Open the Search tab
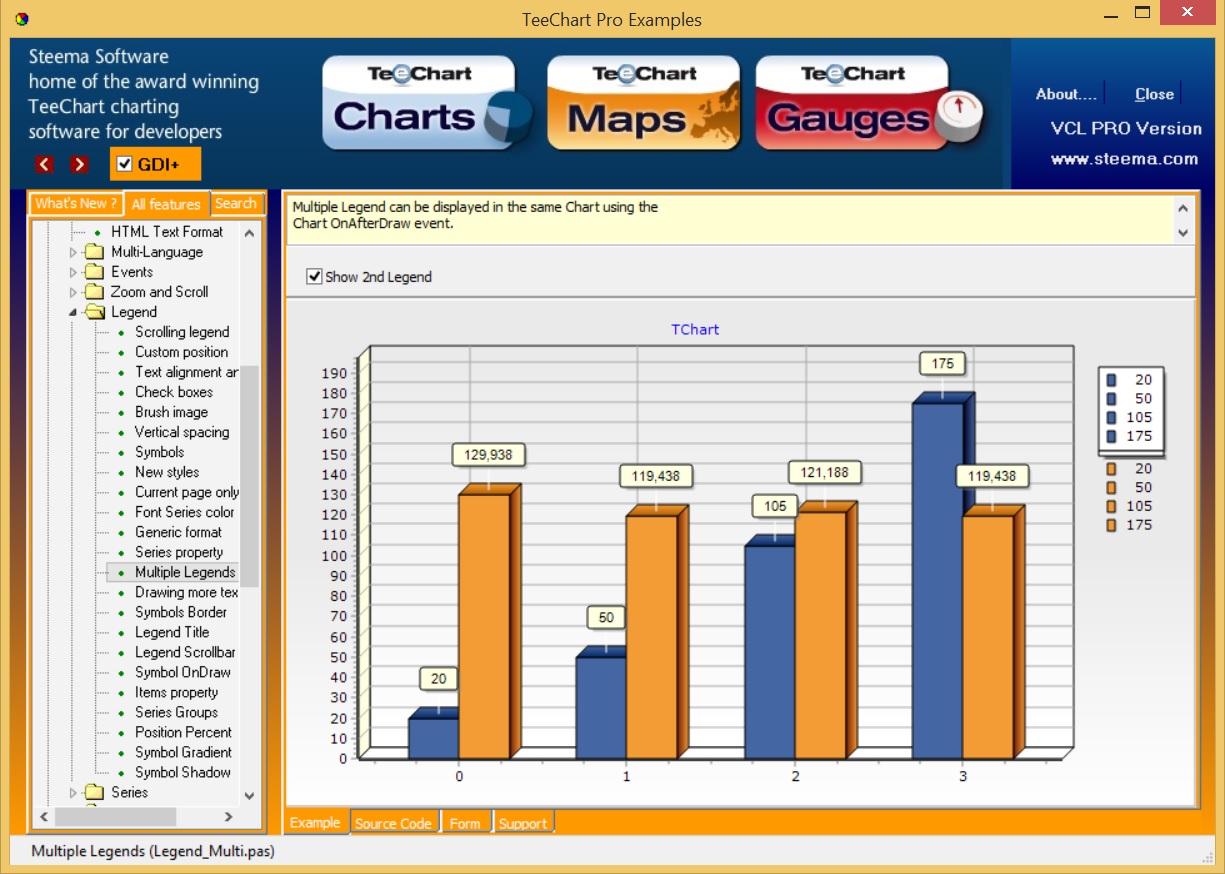Image resolution: width=1225 pixels, height=874 pixels. pos(236,203)
